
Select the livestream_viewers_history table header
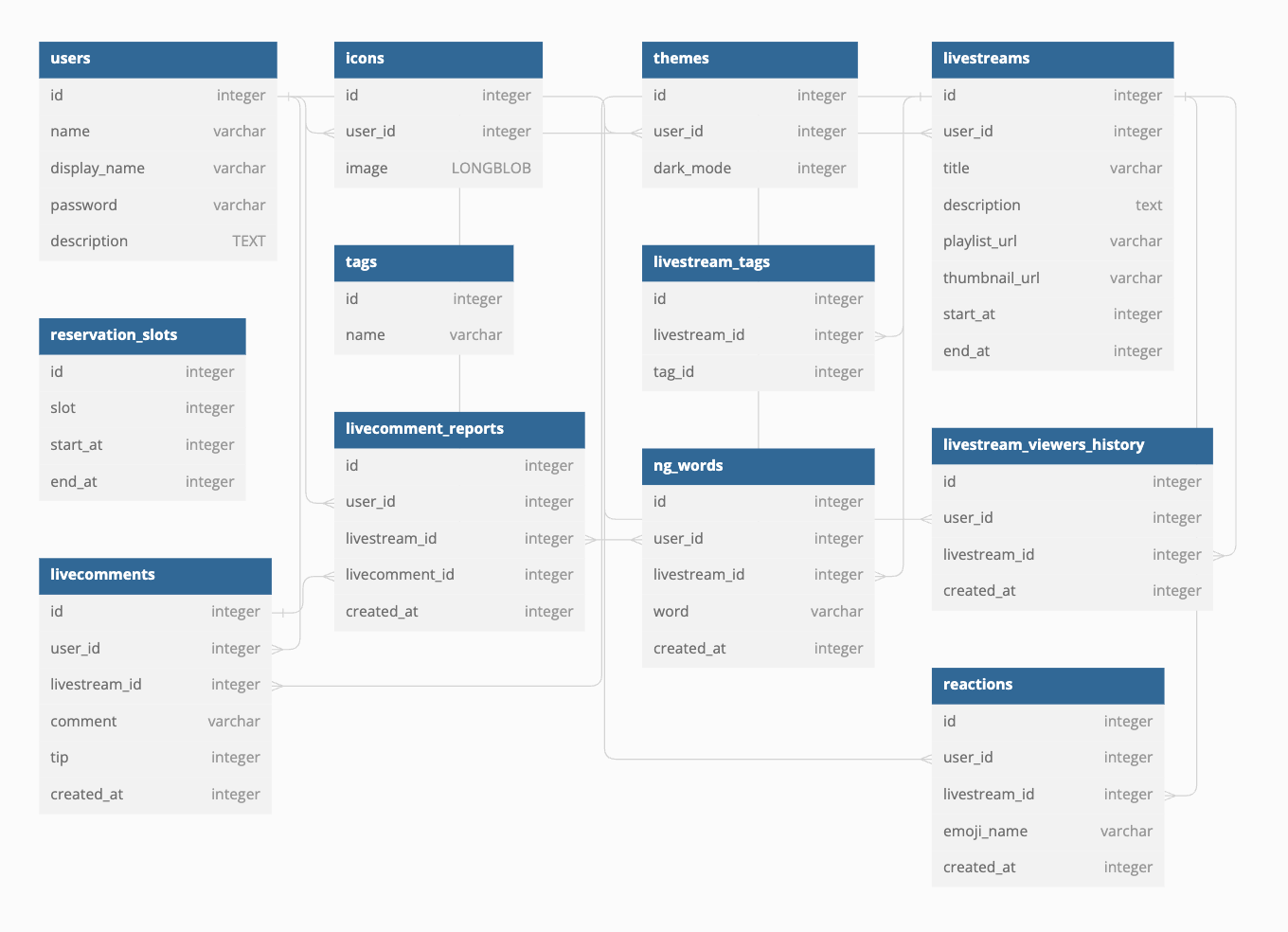tap(1072, 445)
